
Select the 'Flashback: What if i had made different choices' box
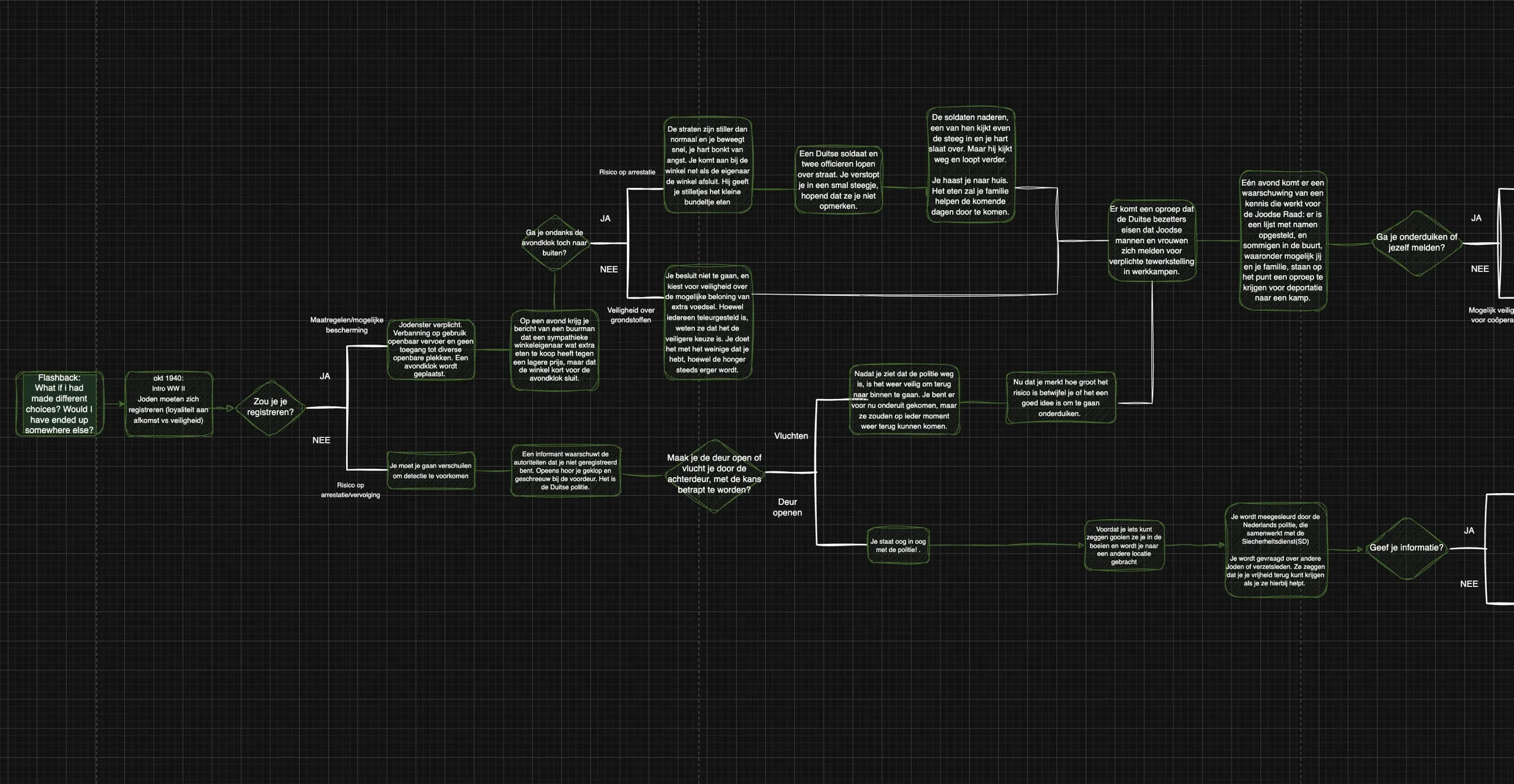(59, 404)
